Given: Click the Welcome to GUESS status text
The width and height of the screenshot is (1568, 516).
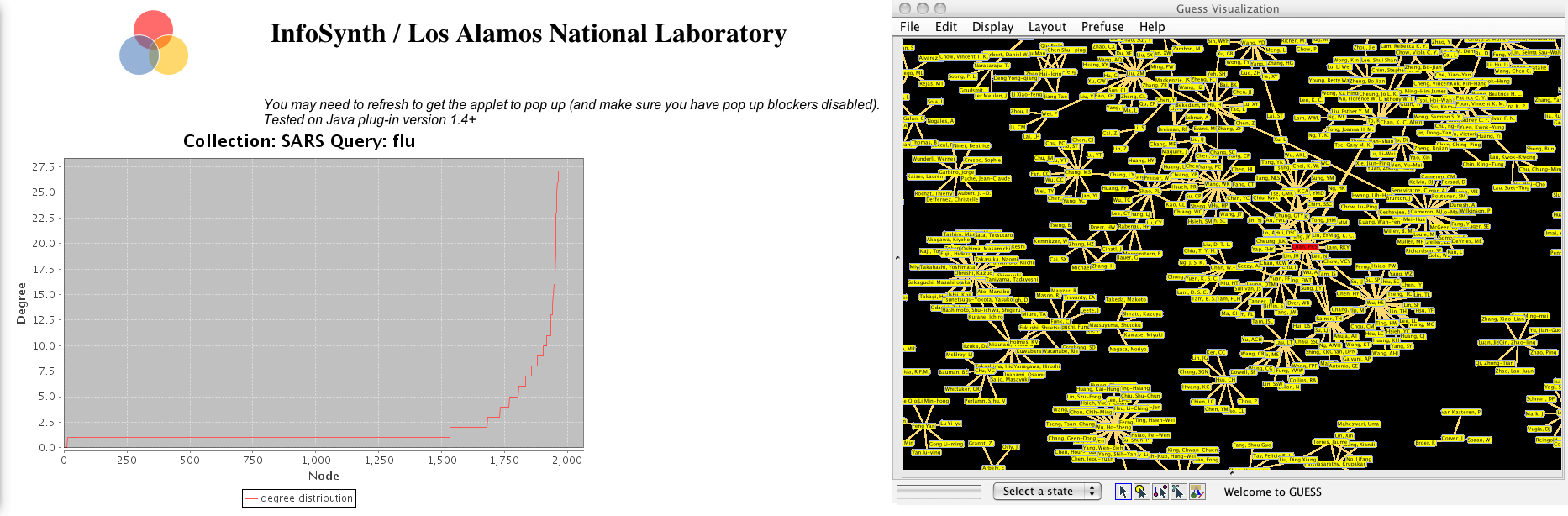Looking at the screenshot, I should [x=1272, y=492].
